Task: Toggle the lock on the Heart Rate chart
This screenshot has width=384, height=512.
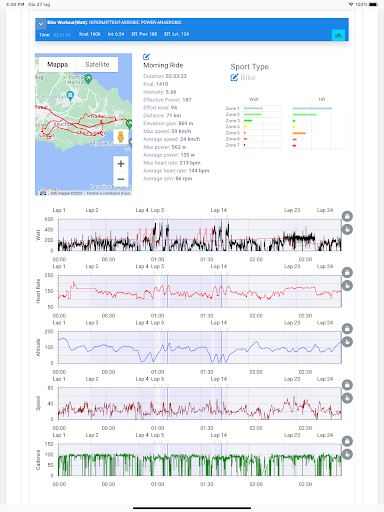Action: click(x=347, y=273)
